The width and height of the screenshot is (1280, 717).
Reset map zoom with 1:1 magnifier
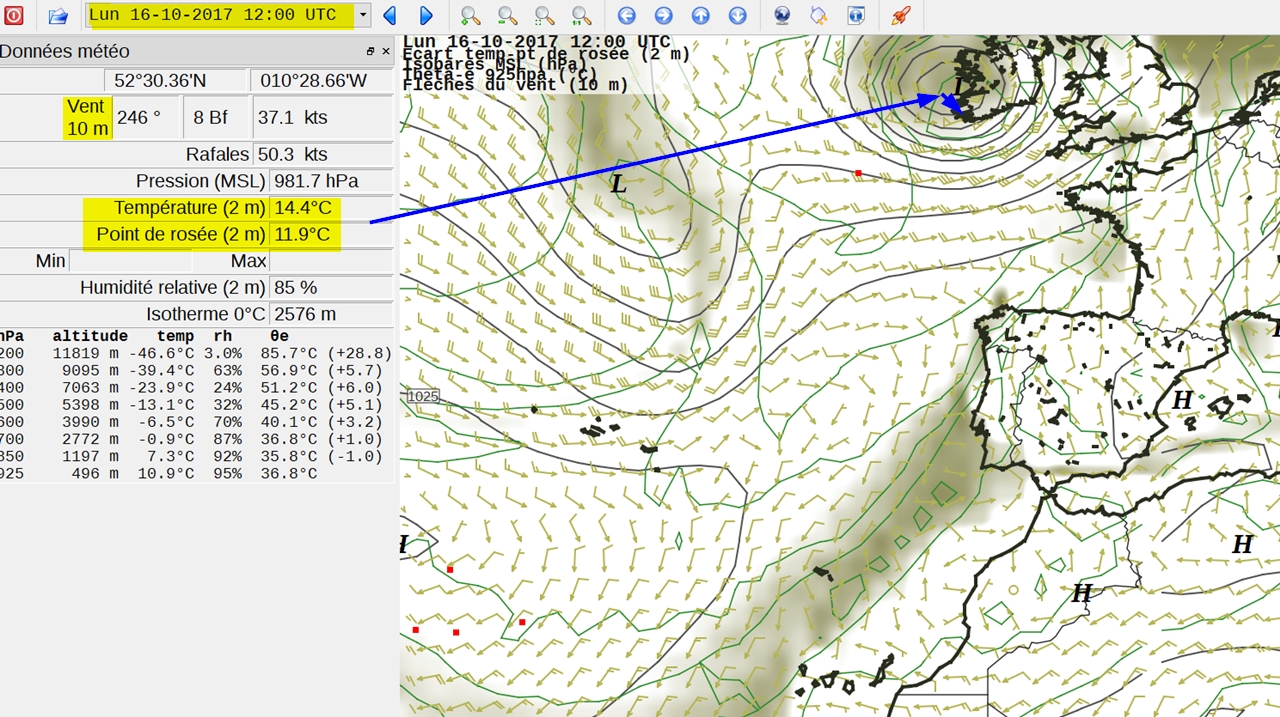click(x=581, y=15)
